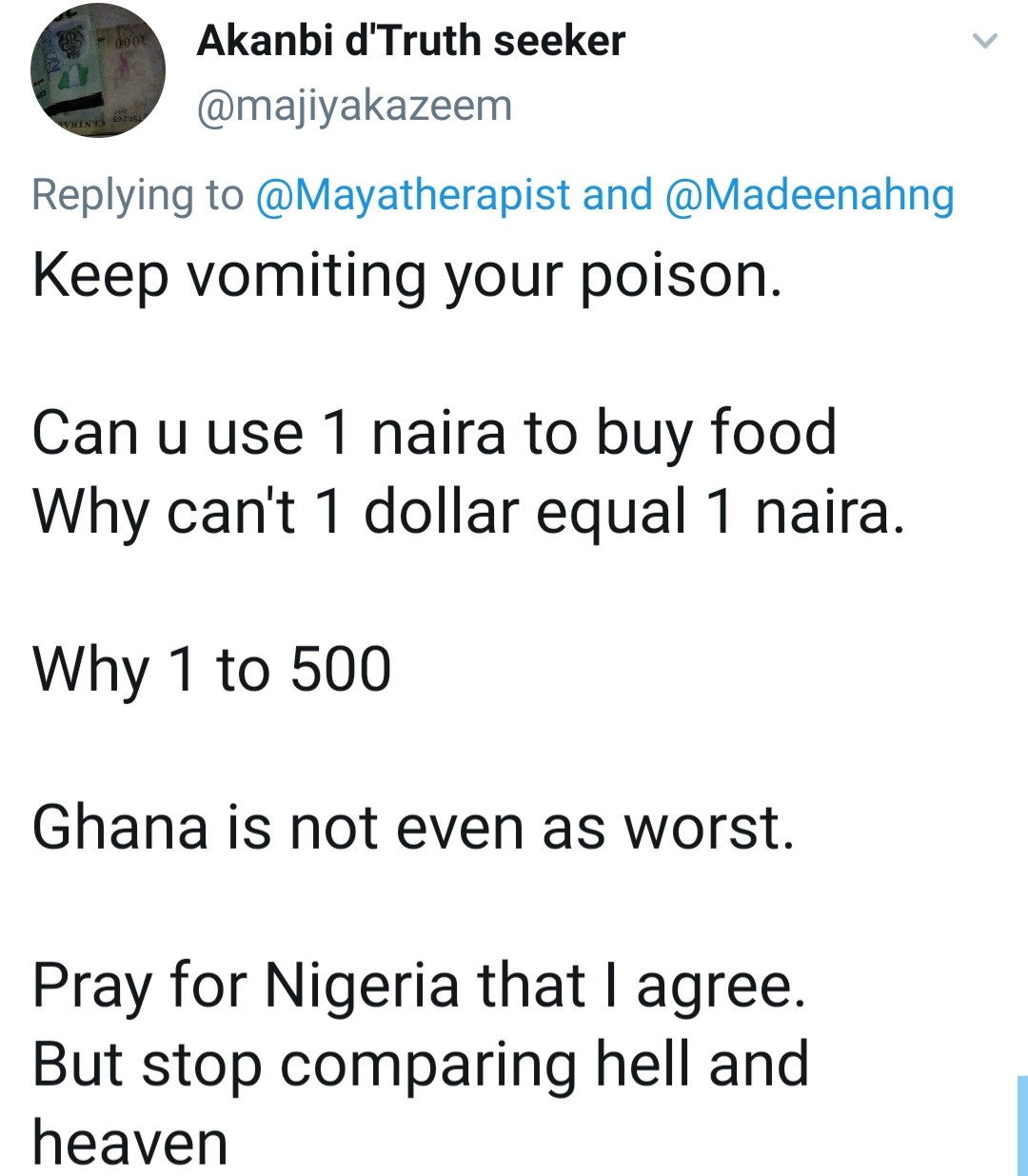
Task: Click the word 'and' between the mentions
Action: [x=618, y=195]
